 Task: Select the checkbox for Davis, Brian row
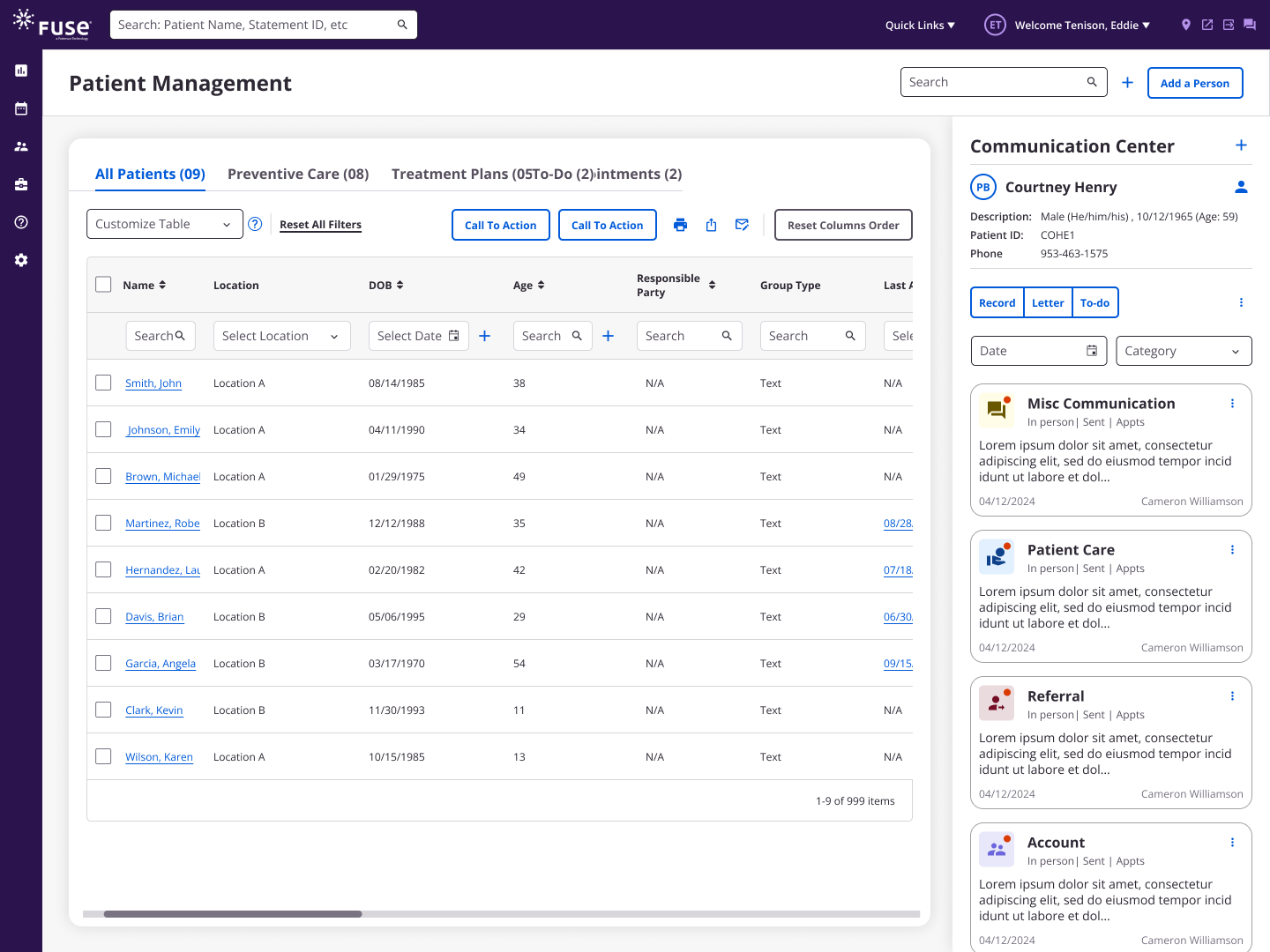coord(103,616)
